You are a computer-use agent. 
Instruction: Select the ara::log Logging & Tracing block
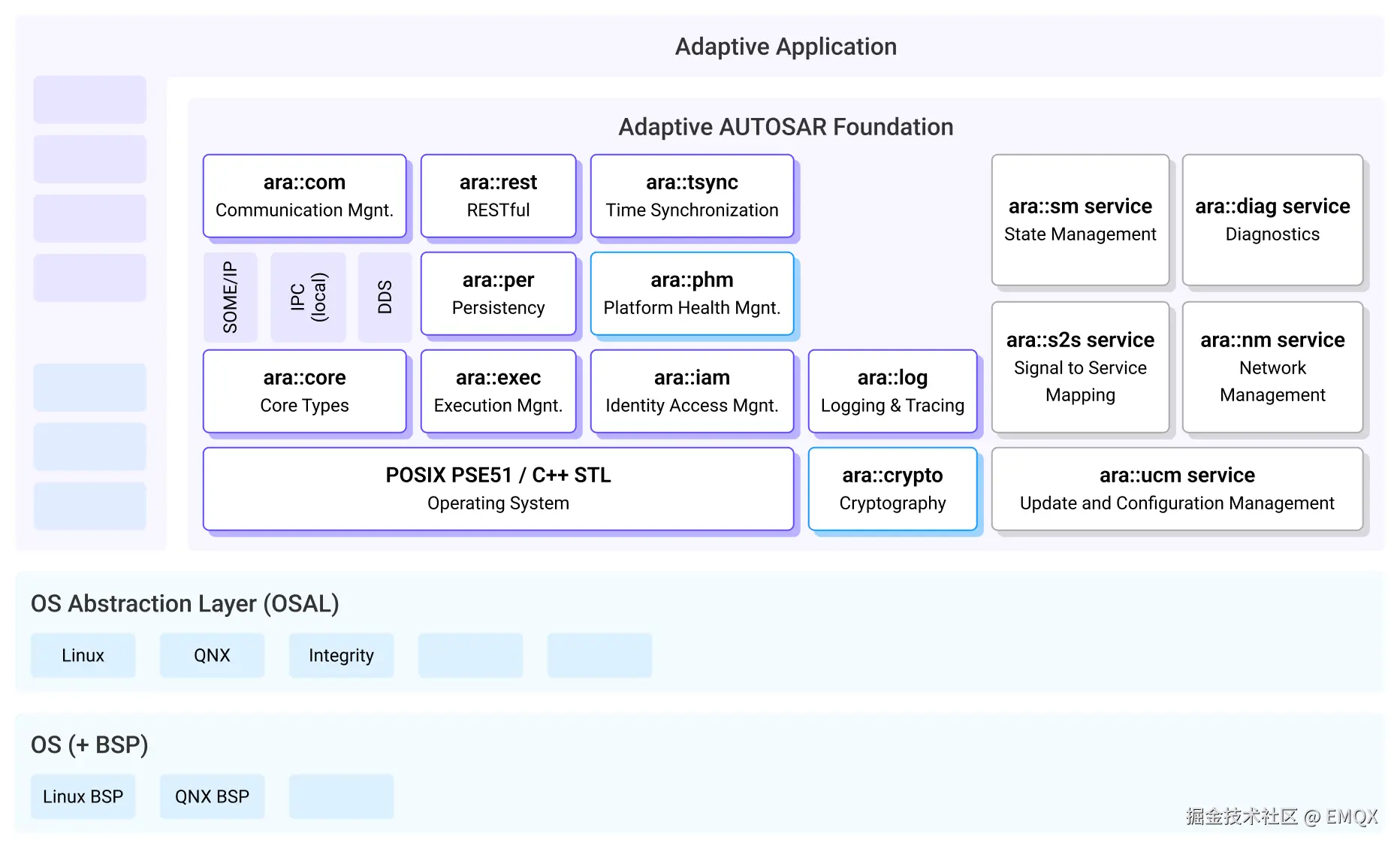point(892,391)
